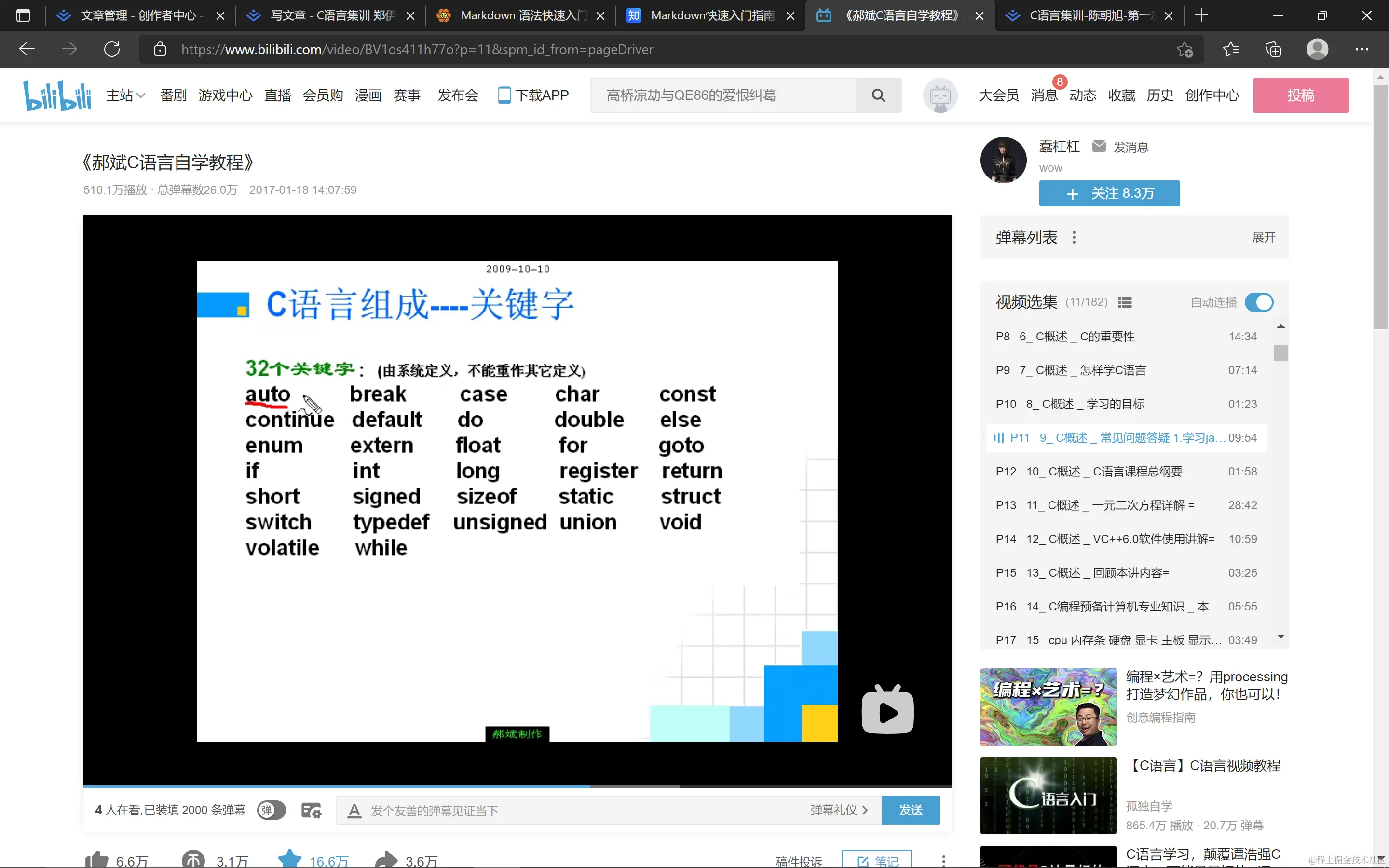Expand the 主站 dropdown menu

click(x=125, y=95)
